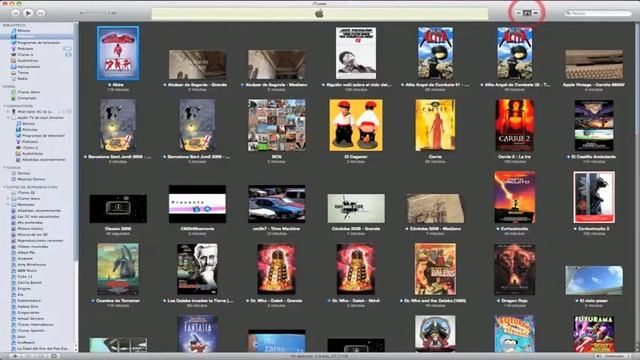Viewport: 640px width, 360px height.
Task: Open the Amy Winehouse playlist
Action: click(x=31, y=264)
